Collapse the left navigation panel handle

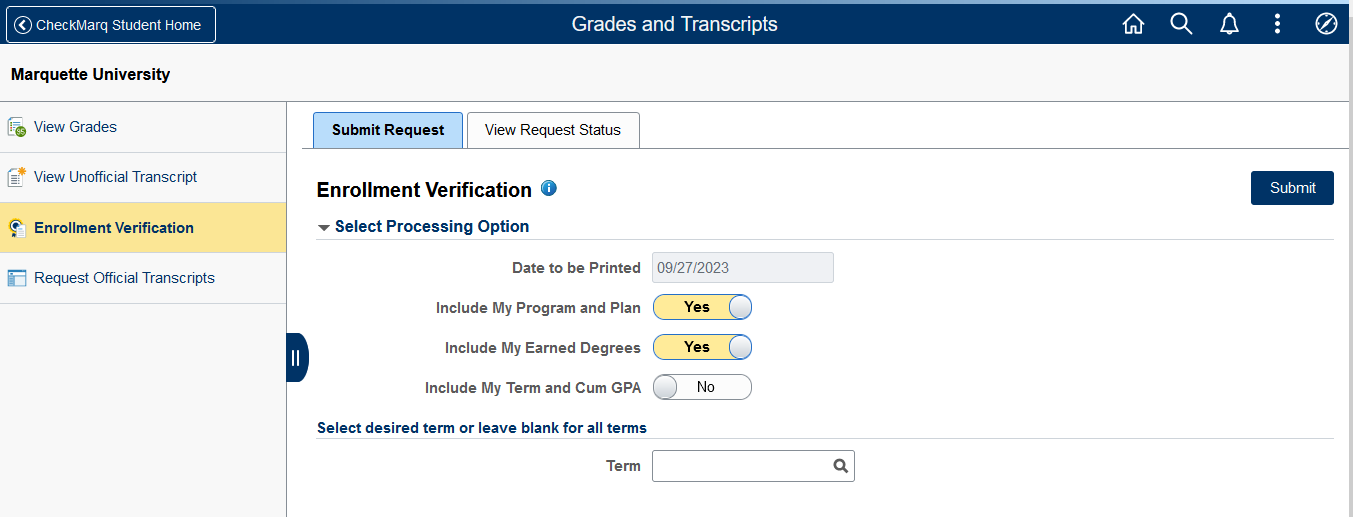coord(296,357)
